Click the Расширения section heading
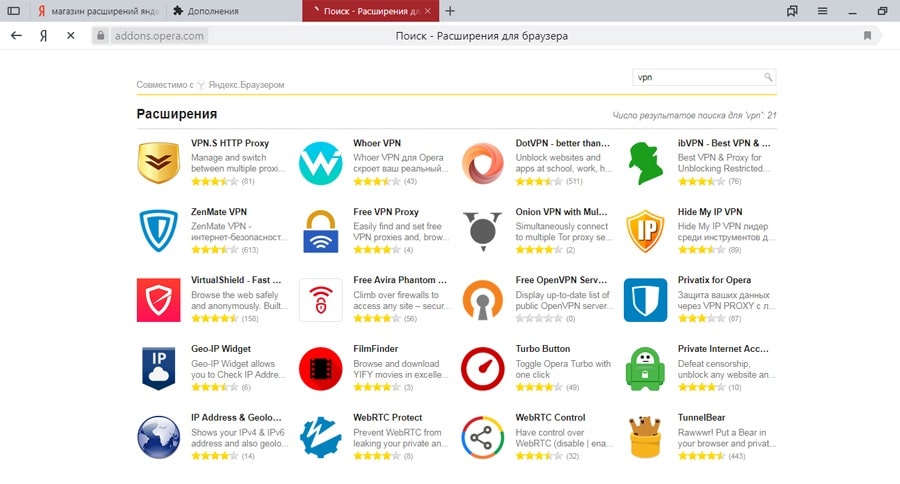Screen dimensions: 900x484 pos(177,114)
